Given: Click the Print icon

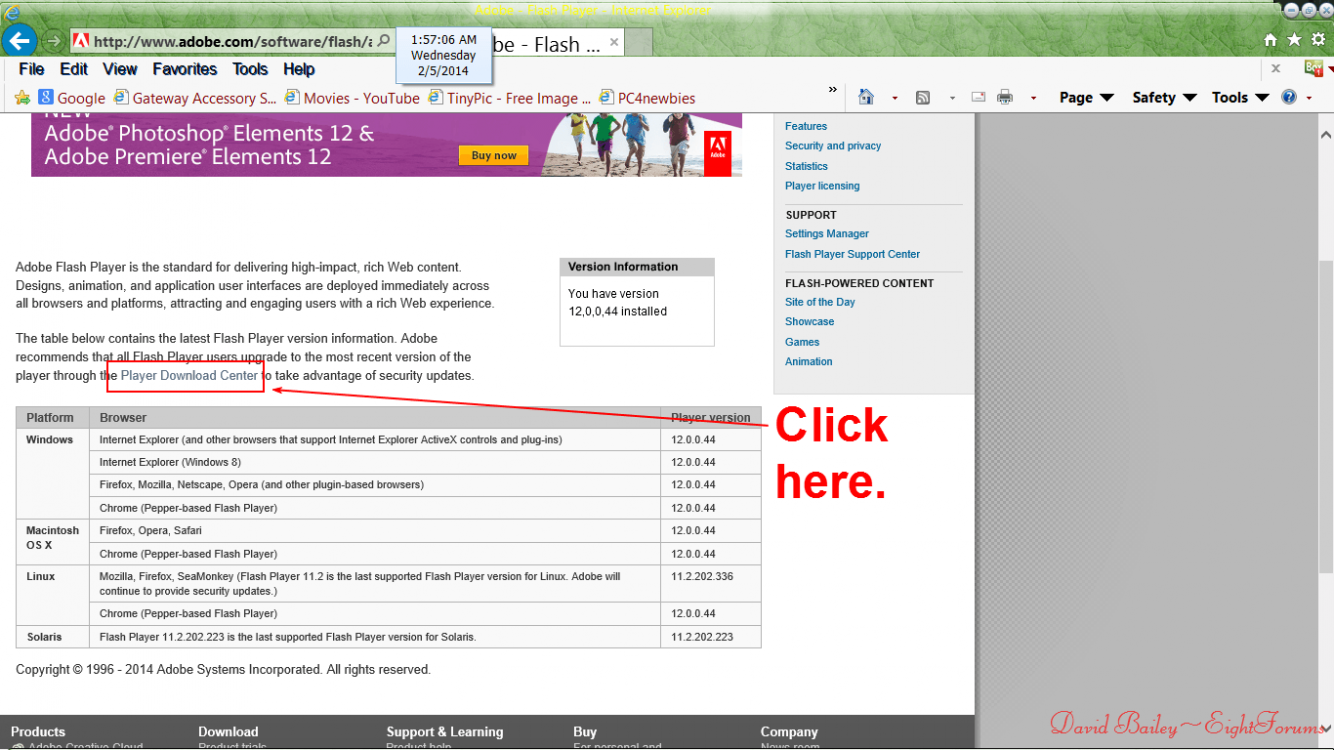Looking at the screenshot, I should point(1005,97).
